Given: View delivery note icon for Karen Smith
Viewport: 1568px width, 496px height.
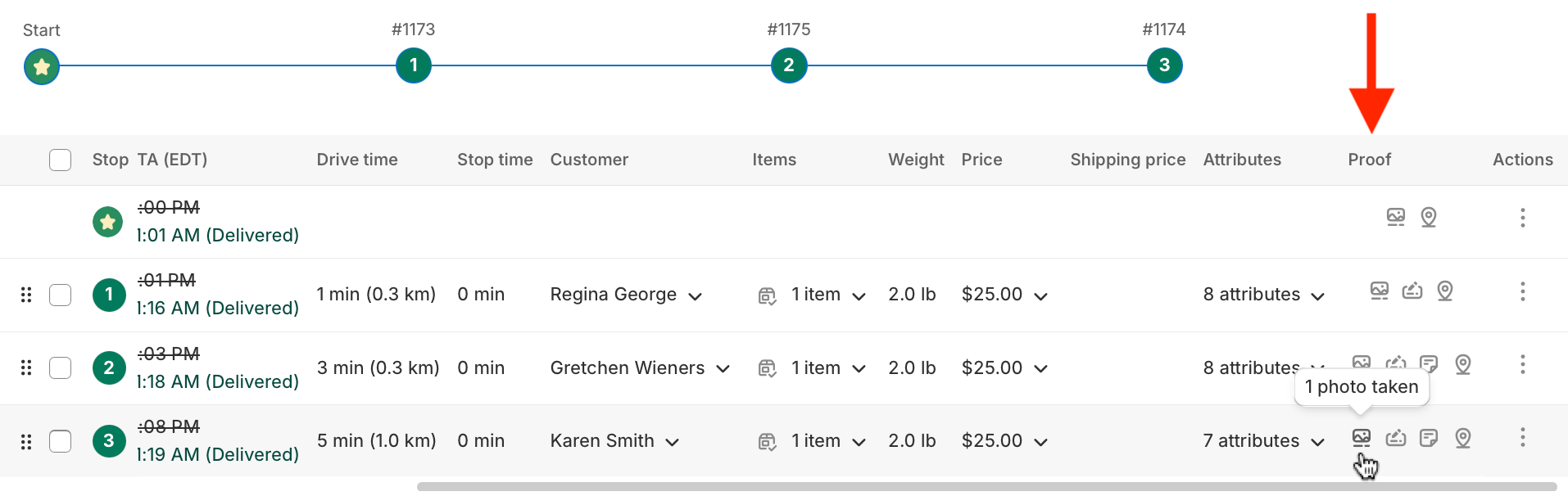Looking at the screenshot, I should tap(1428, 438).
